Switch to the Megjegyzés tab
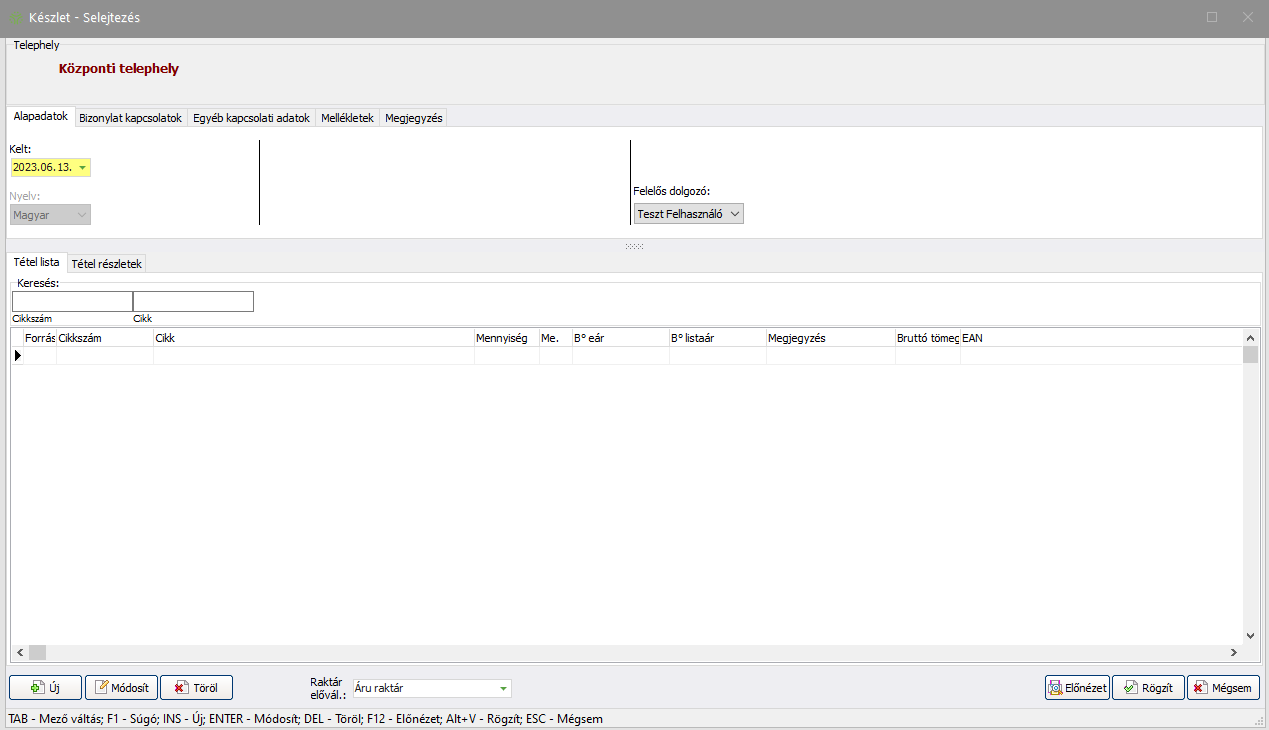This screenshot has width=1269, height=730. [x=414, y=118]
